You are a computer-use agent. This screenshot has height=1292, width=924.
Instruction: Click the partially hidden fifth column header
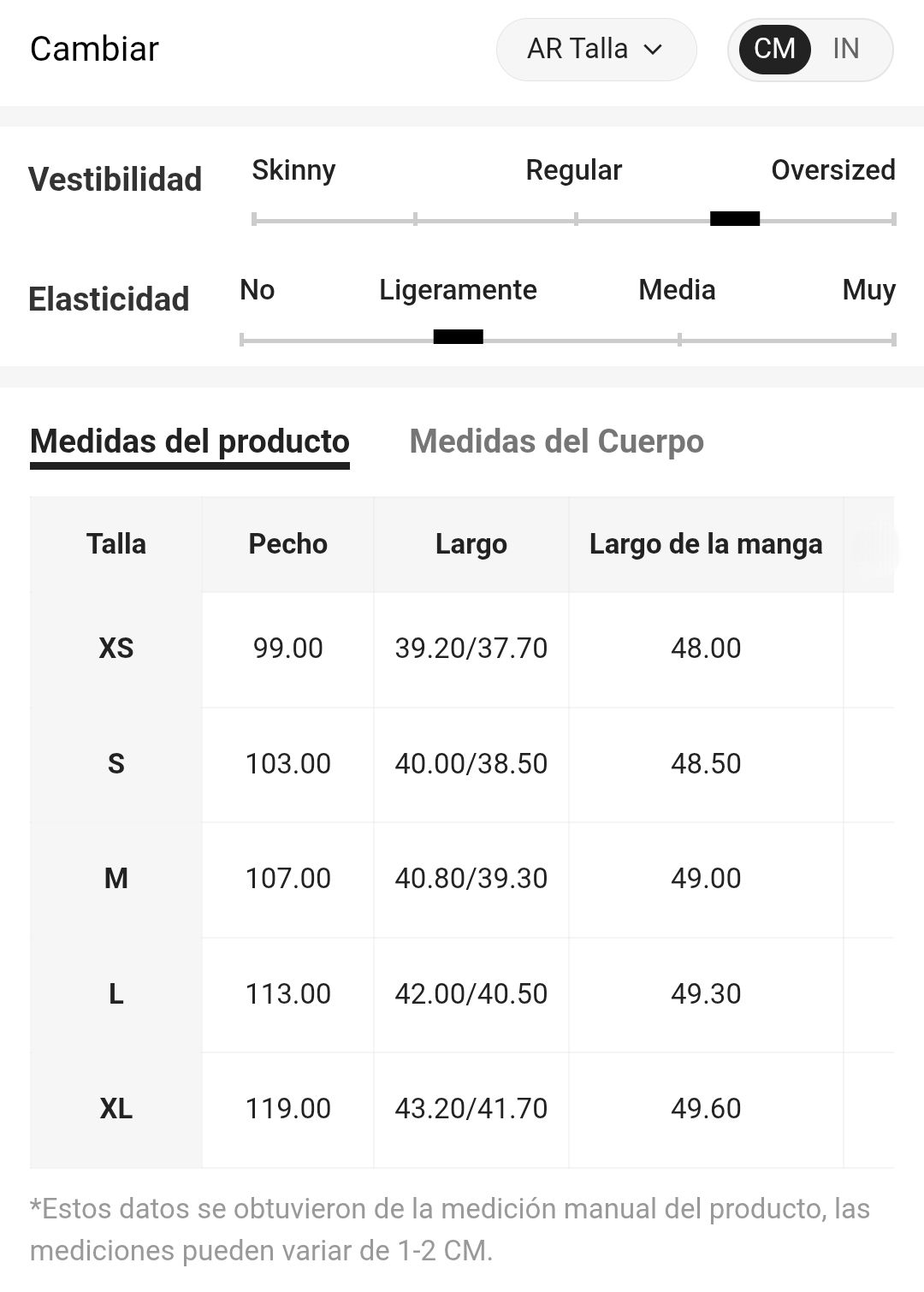tap(869, 544)
